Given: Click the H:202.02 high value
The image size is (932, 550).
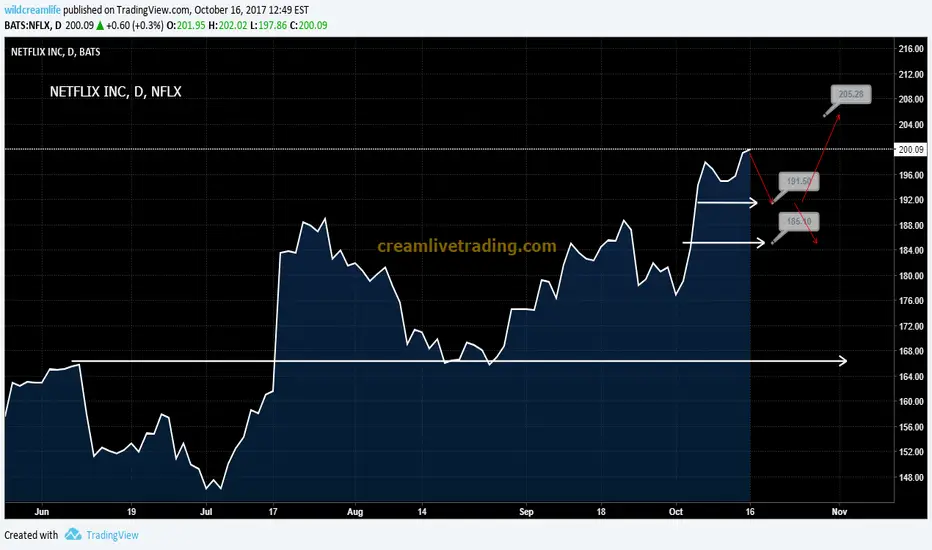Looking at the screenshot, I should pos(228,26).
